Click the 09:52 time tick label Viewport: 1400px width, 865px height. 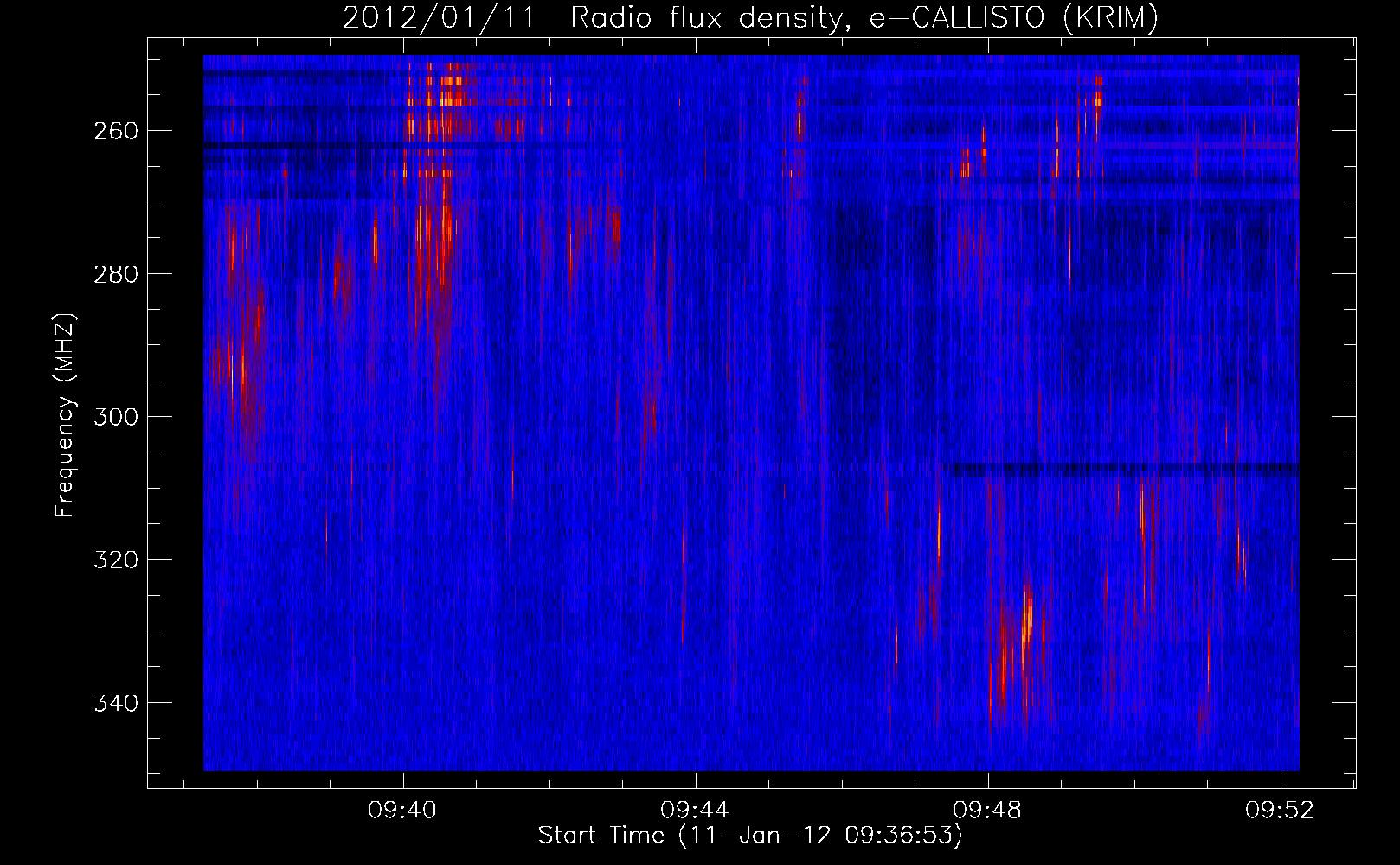pyautogui.click(x=1280, y=811)
